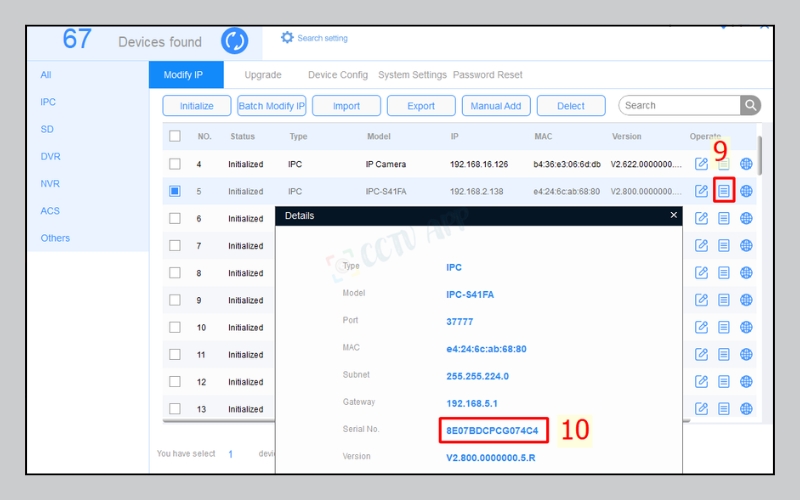
Task: Click the Initialize button
Action: 196,106
